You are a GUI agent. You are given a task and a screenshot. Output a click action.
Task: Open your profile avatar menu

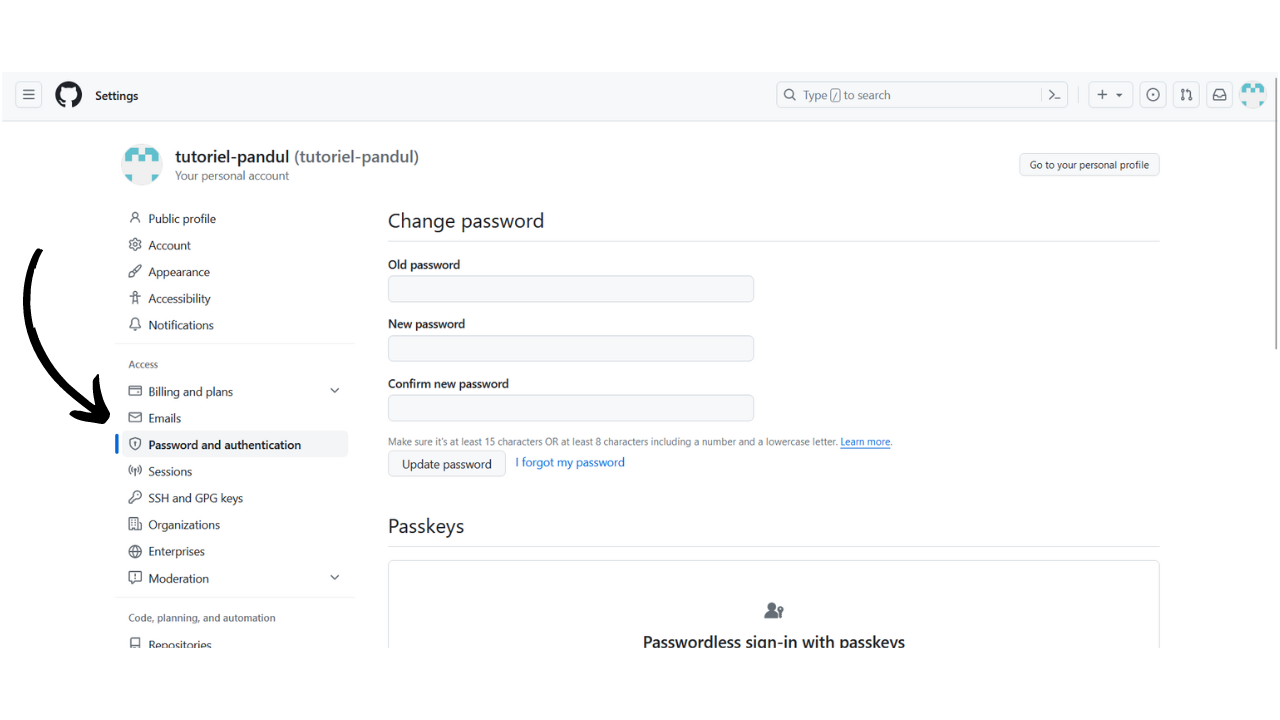click(1252, 94)
